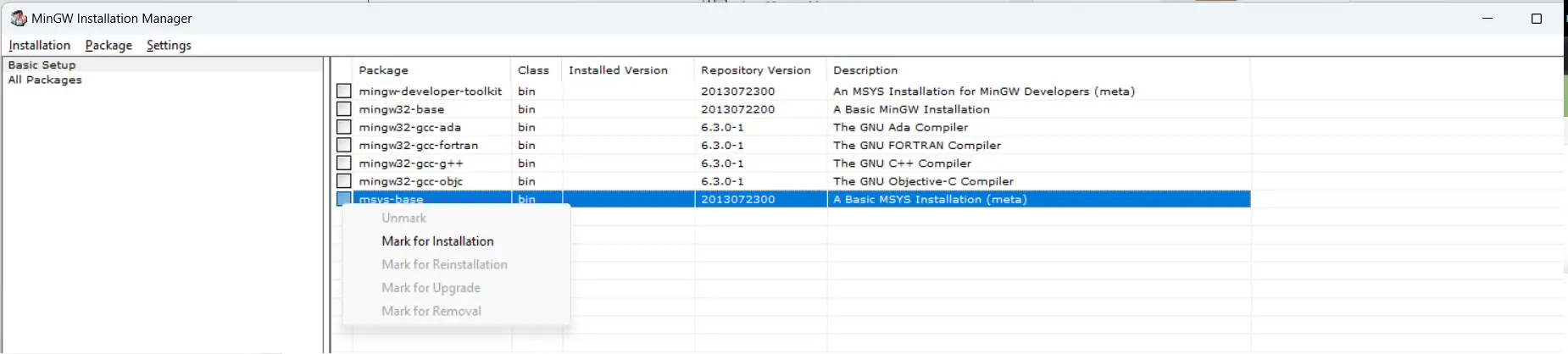1568x354 pixels.
Task: Click 'The GNU C++ Compiler' description
Action: pos(902,163)
